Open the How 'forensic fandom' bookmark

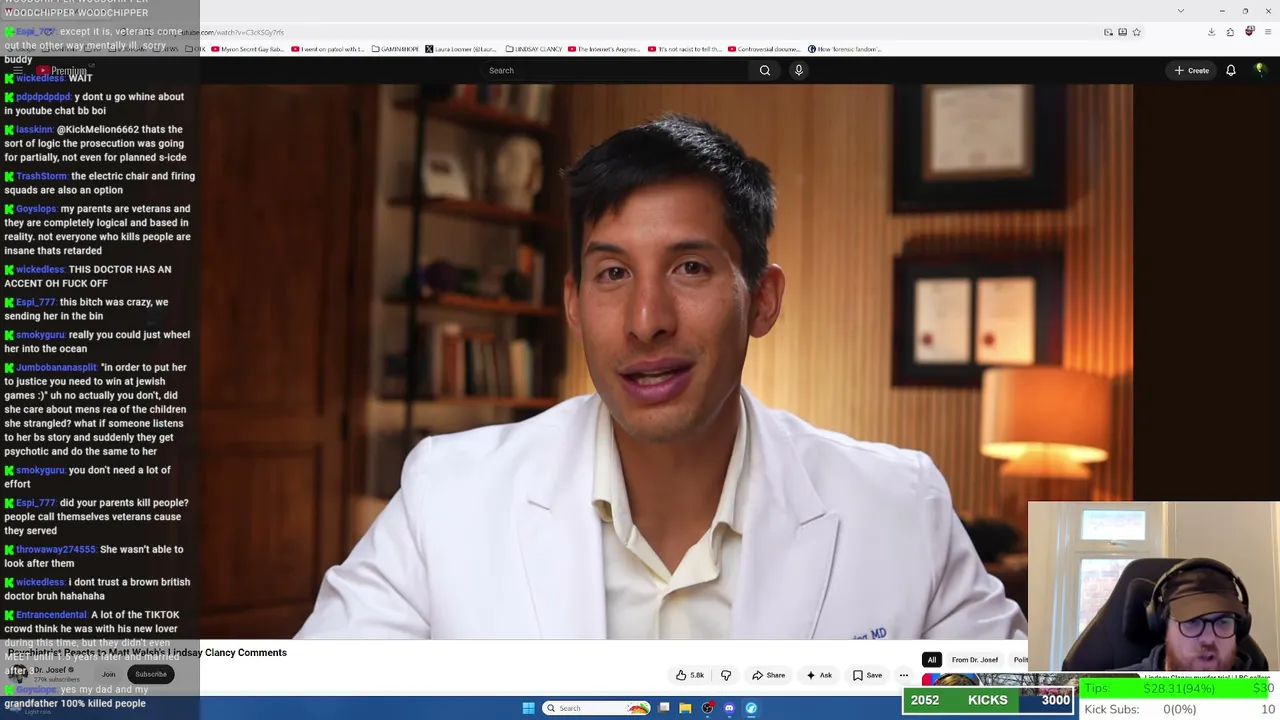[845, 49]
